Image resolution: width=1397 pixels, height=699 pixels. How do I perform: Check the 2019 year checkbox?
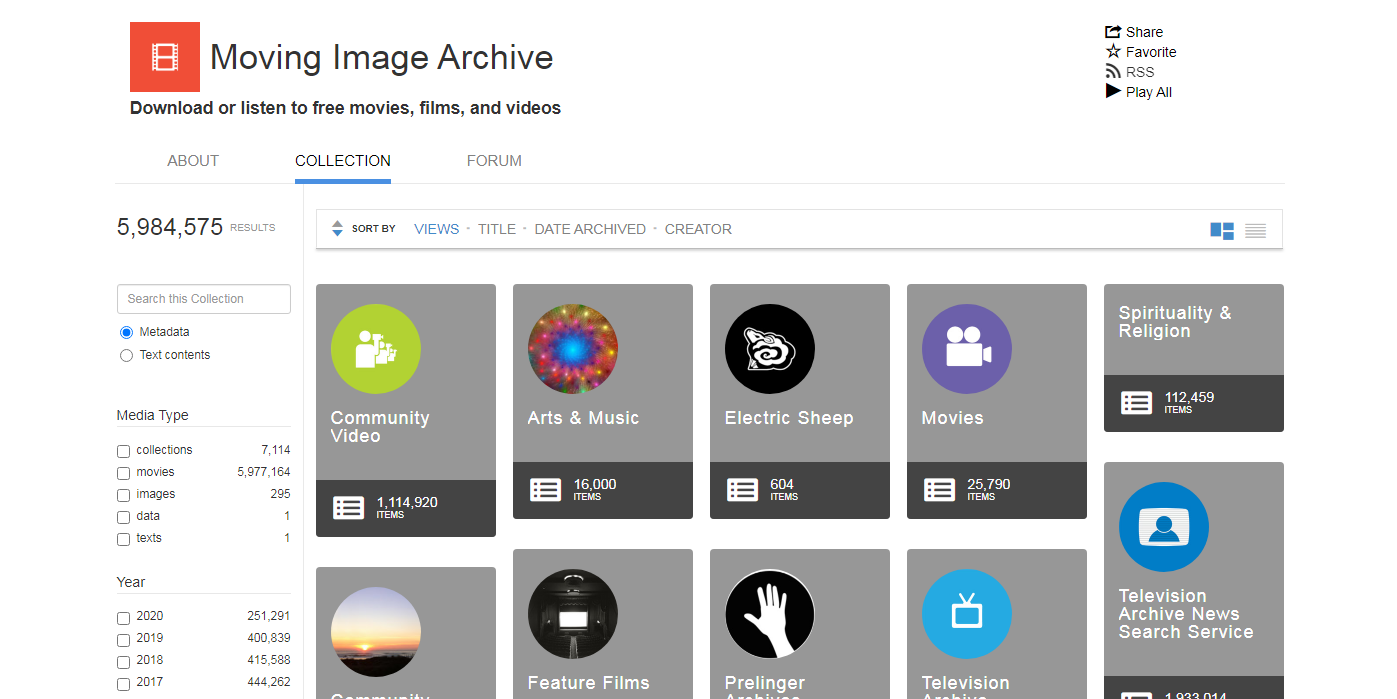click(x=123, y=640)
